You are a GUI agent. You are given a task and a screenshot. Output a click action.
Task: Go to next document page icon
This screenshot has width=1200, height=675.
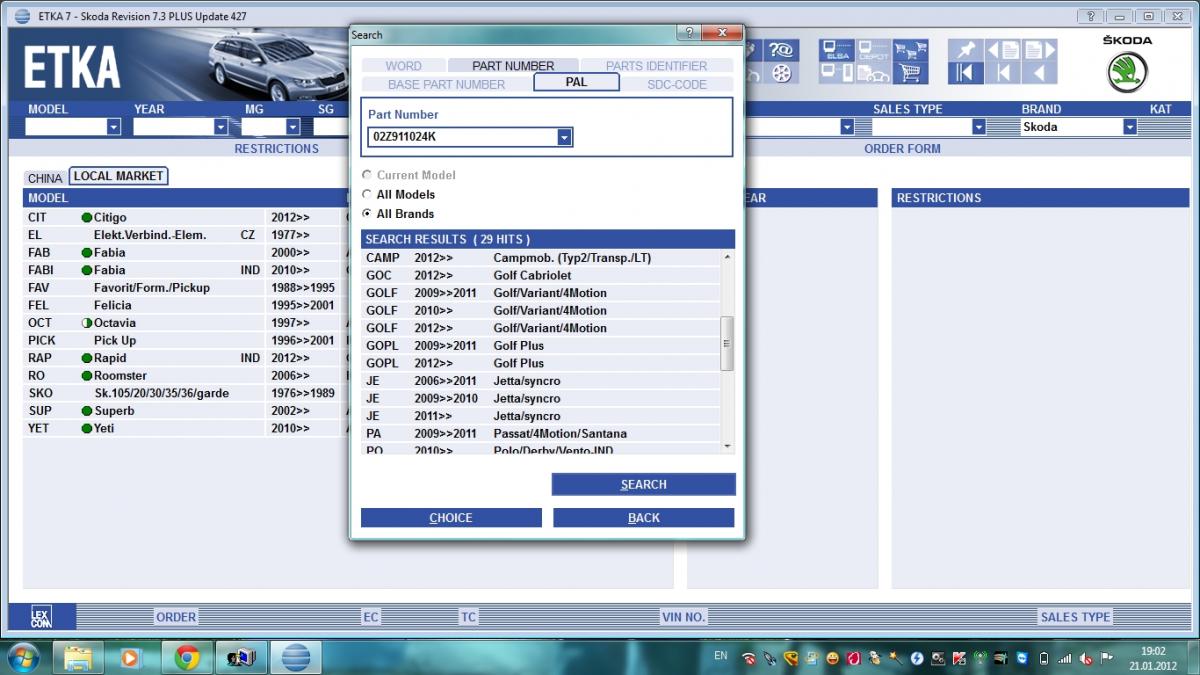tap(1039, 50)
